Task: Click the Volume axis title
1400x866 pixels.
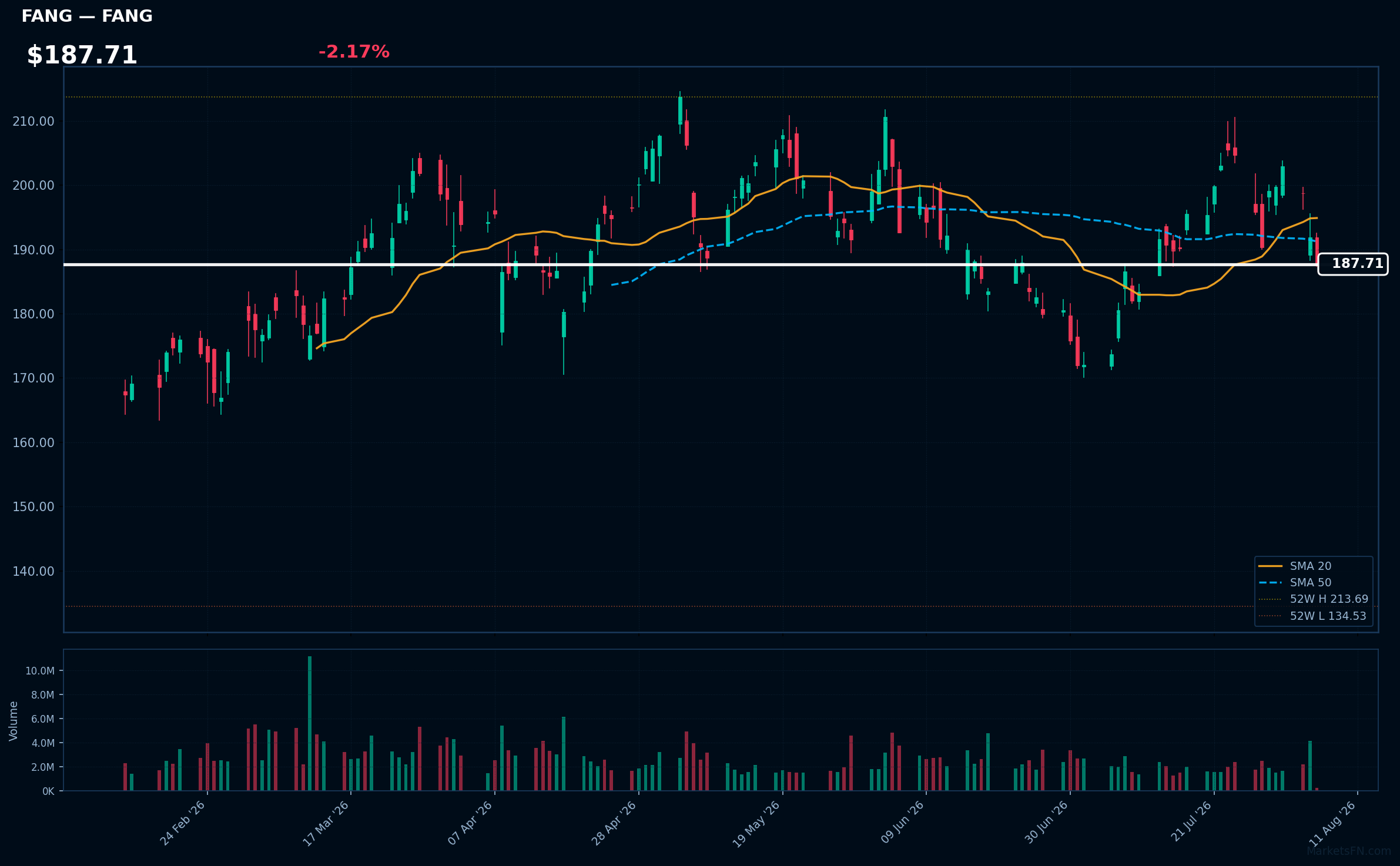Action: point(14,721)
